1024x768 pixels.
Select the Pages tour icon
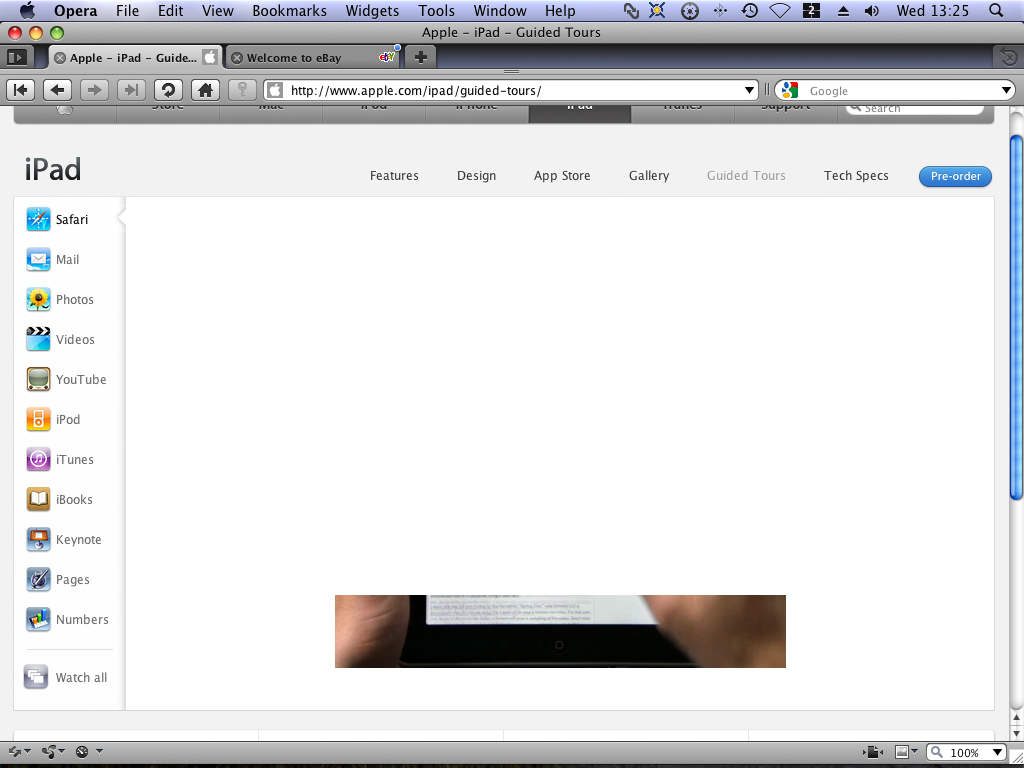pos(38,579)
